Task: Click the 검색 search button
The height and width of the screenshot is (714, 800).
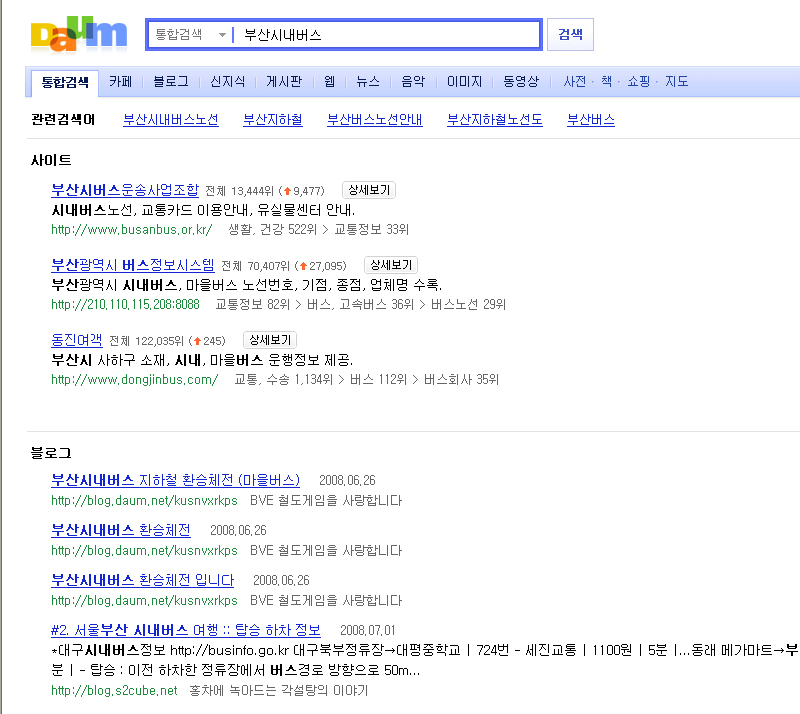Action: [570, 35]
